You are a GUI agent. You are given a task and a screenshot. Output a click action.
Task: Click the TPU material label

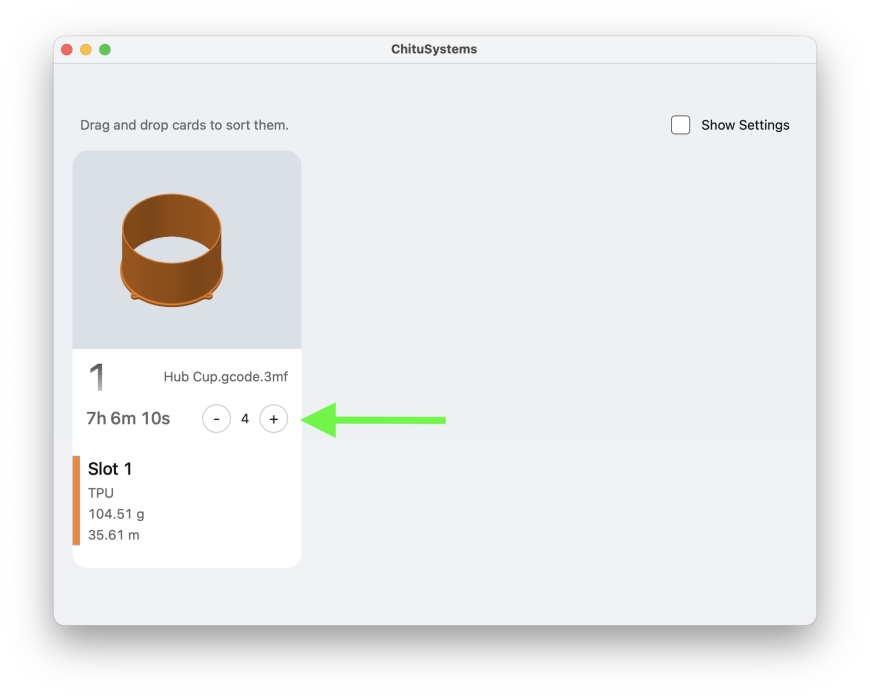[101, 493]
